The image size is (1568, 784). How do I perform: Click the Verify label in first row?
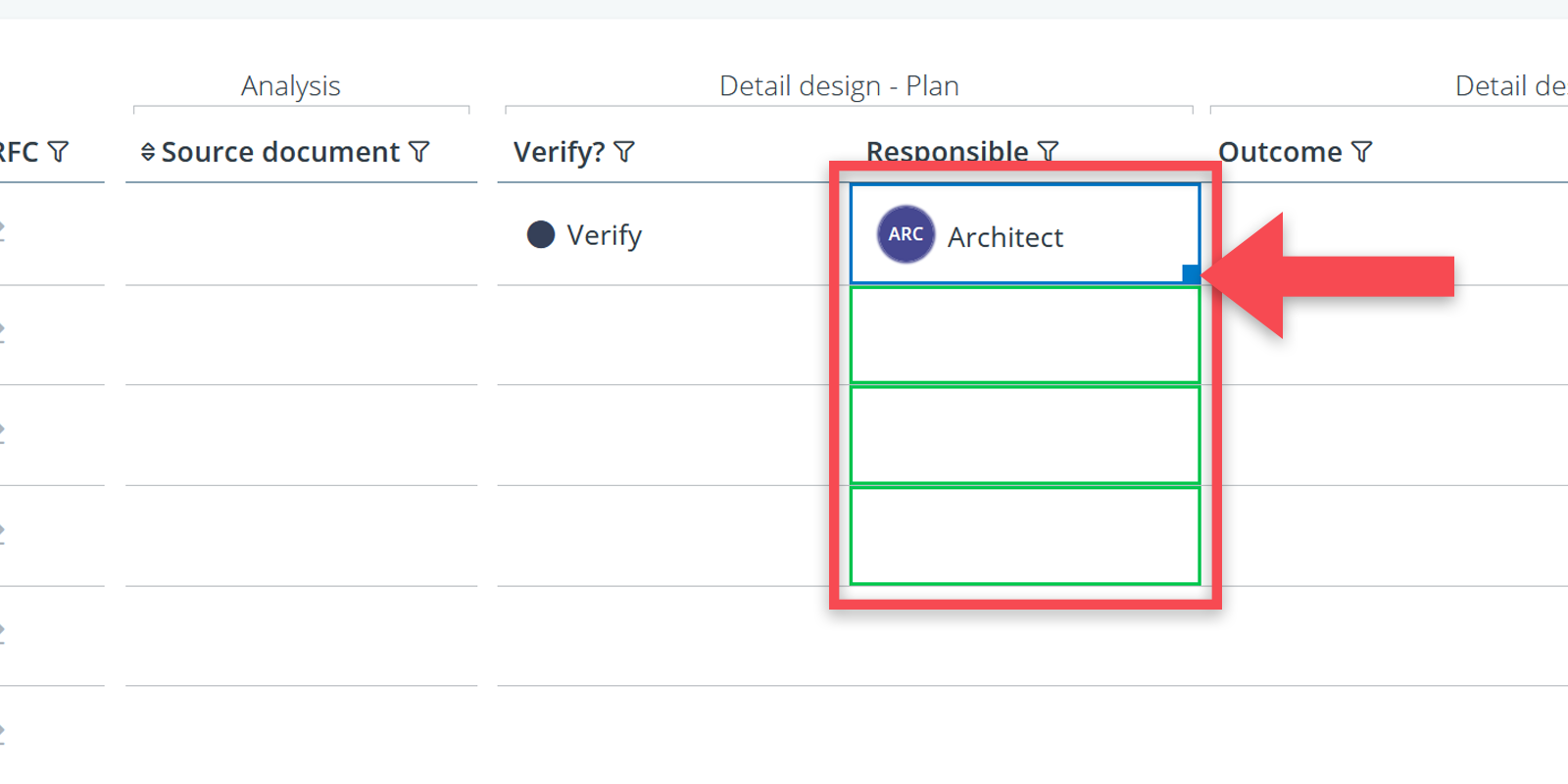pyautogui.click(x=604, y=235)
